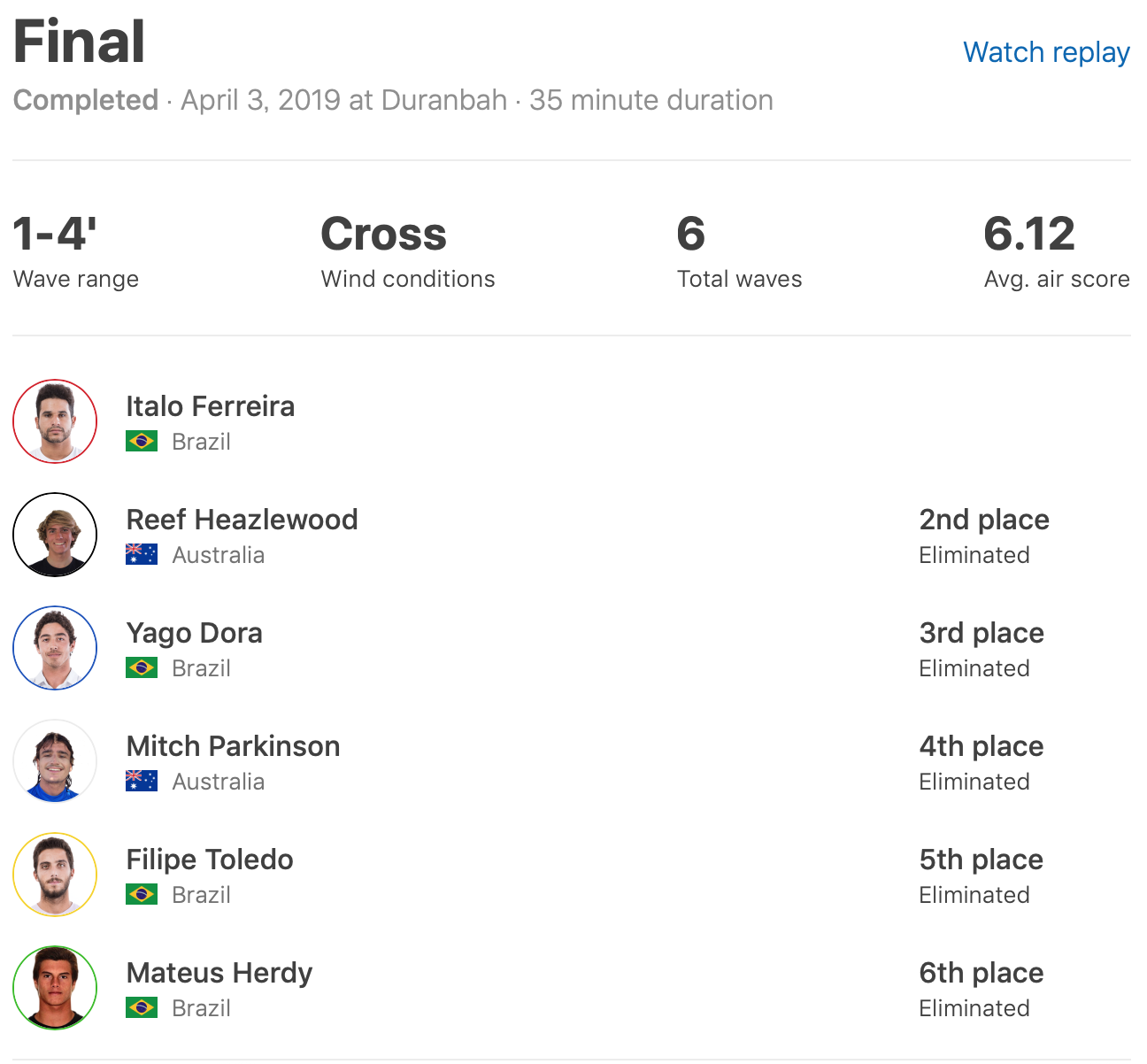Open Reef Heazlewood's name link
This screenshot has width=1147, height=1064.
click(x=242, y=520)
